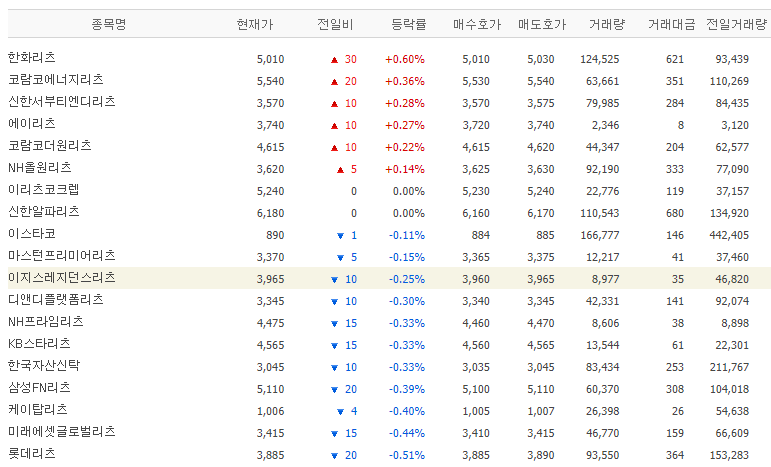Select NH프라임리츠 stock name
This screenshot has height=467, width=771.
(x=46, y=321)
